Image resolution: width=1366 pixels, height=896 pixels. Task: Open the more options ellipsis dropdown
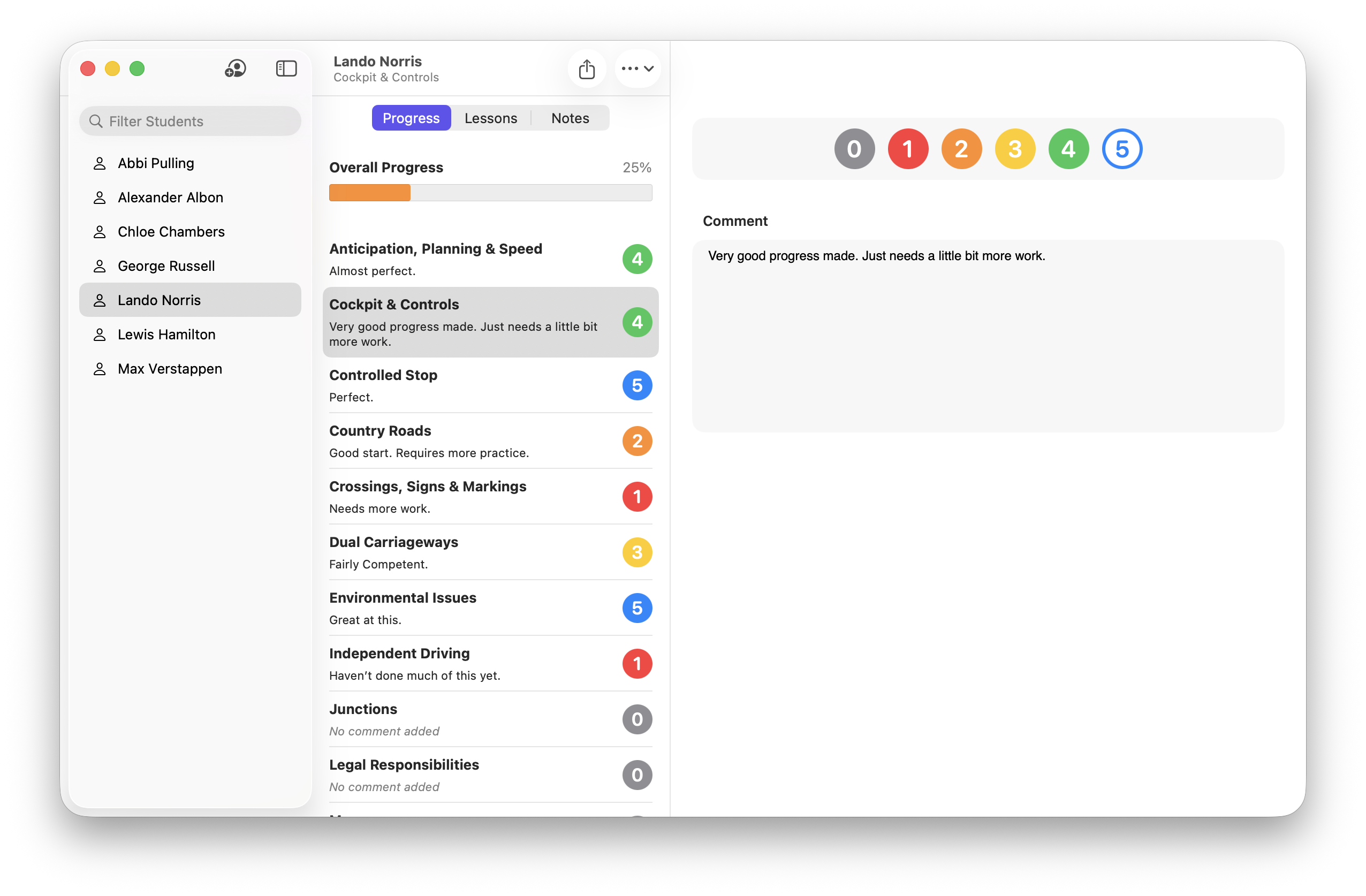point(637,69)
